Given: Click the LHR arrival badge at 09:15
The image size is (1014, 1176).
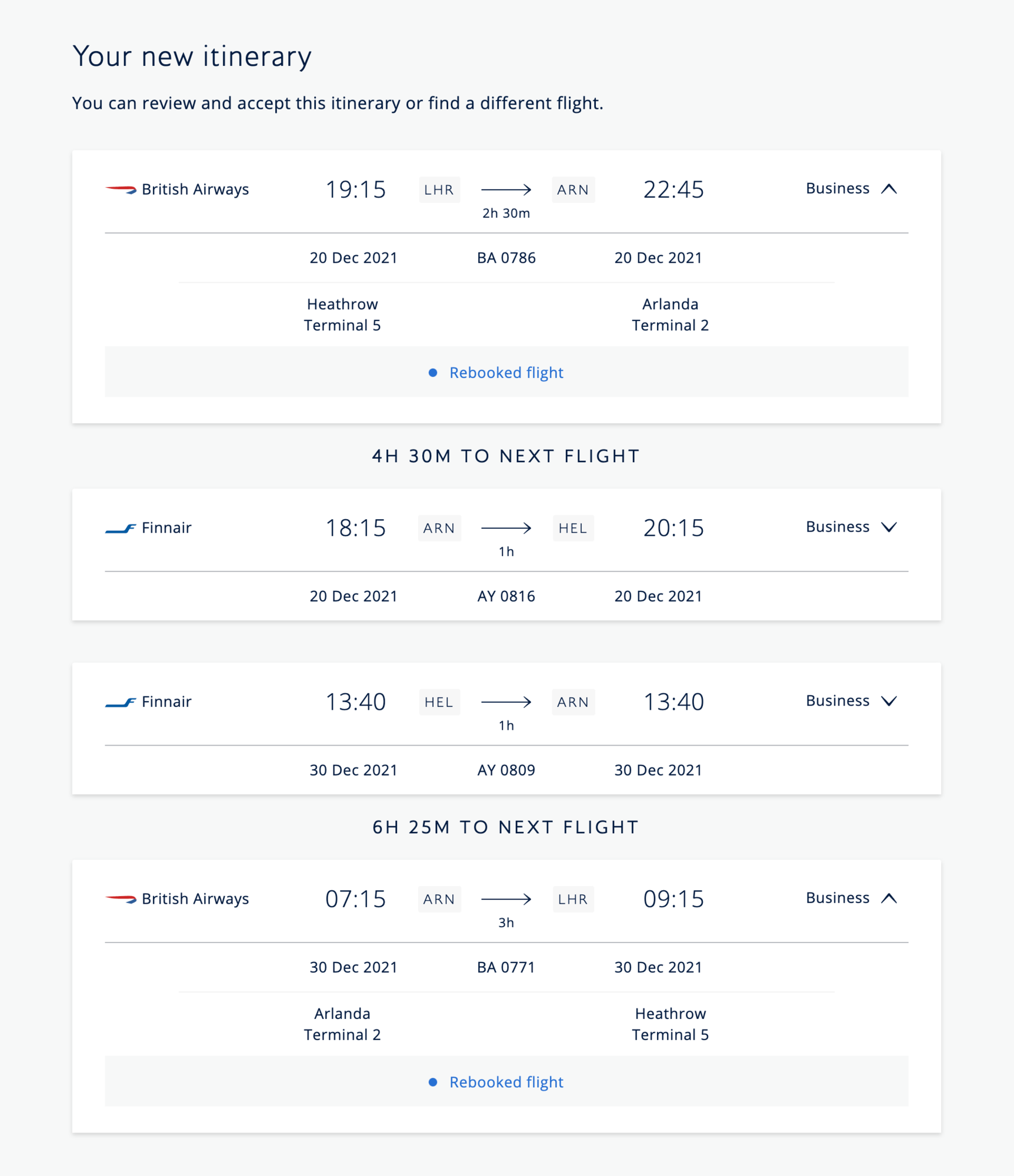Looking at the screenshot, I should 573,899.
